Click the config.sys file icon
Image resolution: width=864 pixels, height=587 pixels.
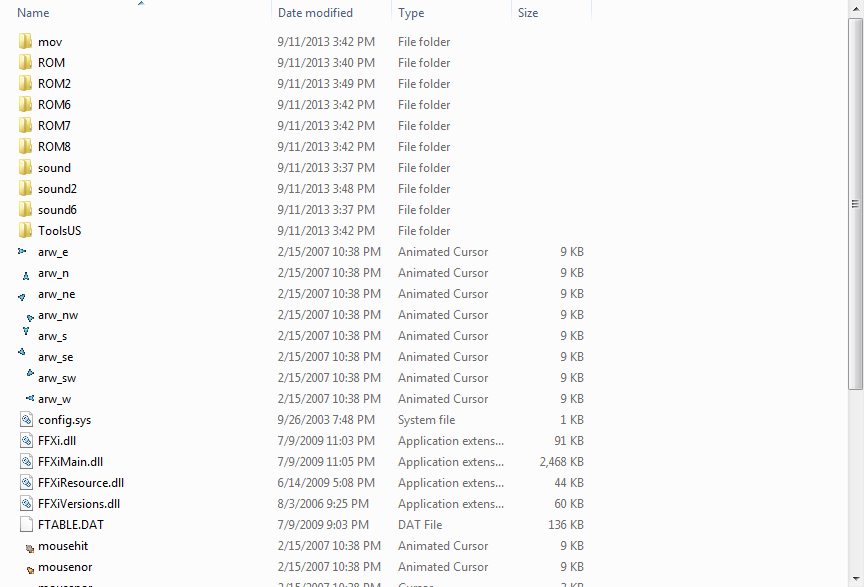click(26, 420)
